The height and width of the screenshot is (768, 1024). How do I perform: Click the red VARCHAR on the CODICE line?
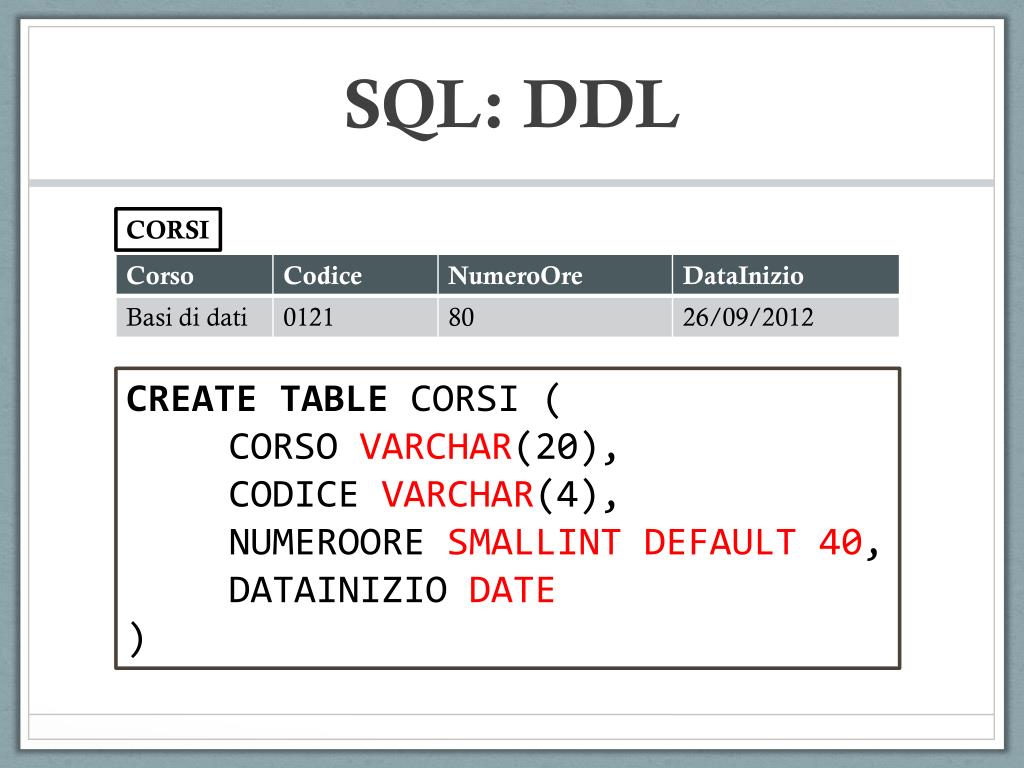coord(458,494)
